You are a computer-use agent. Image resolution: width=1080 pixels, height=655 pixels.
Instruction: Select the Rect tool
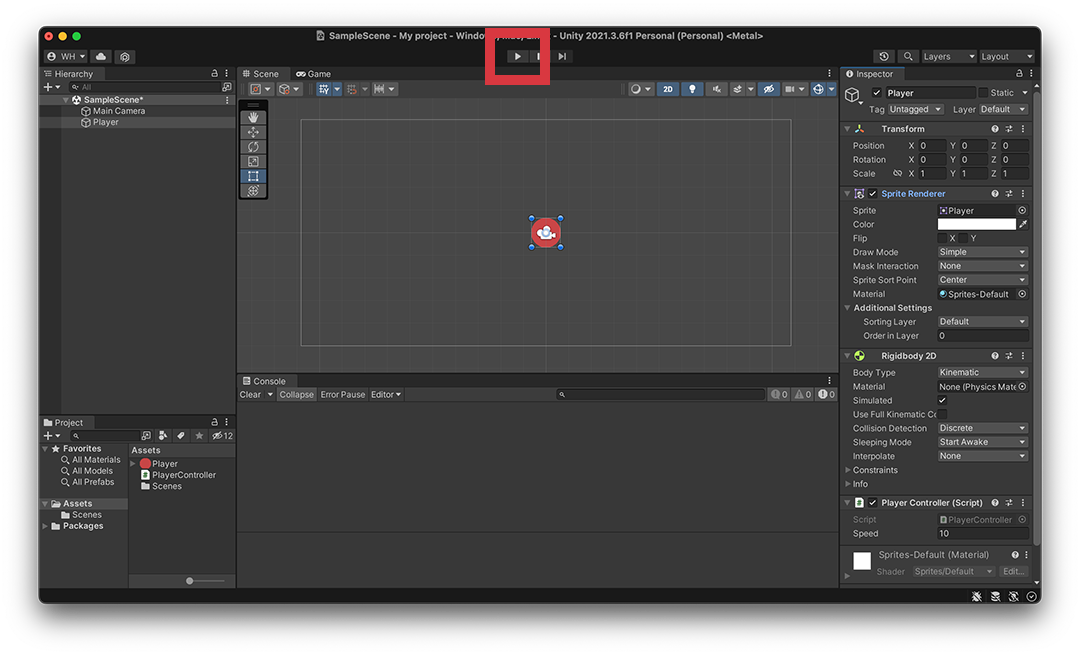(x=253, y=176)
